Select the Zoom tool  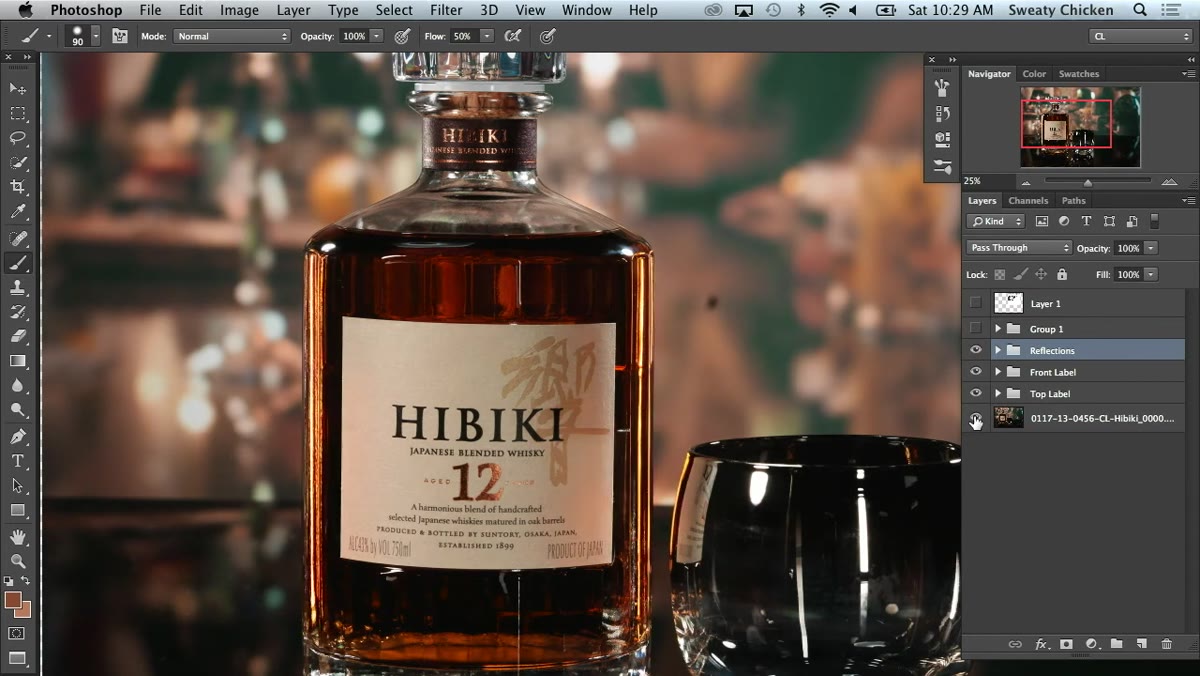(18, 561)
